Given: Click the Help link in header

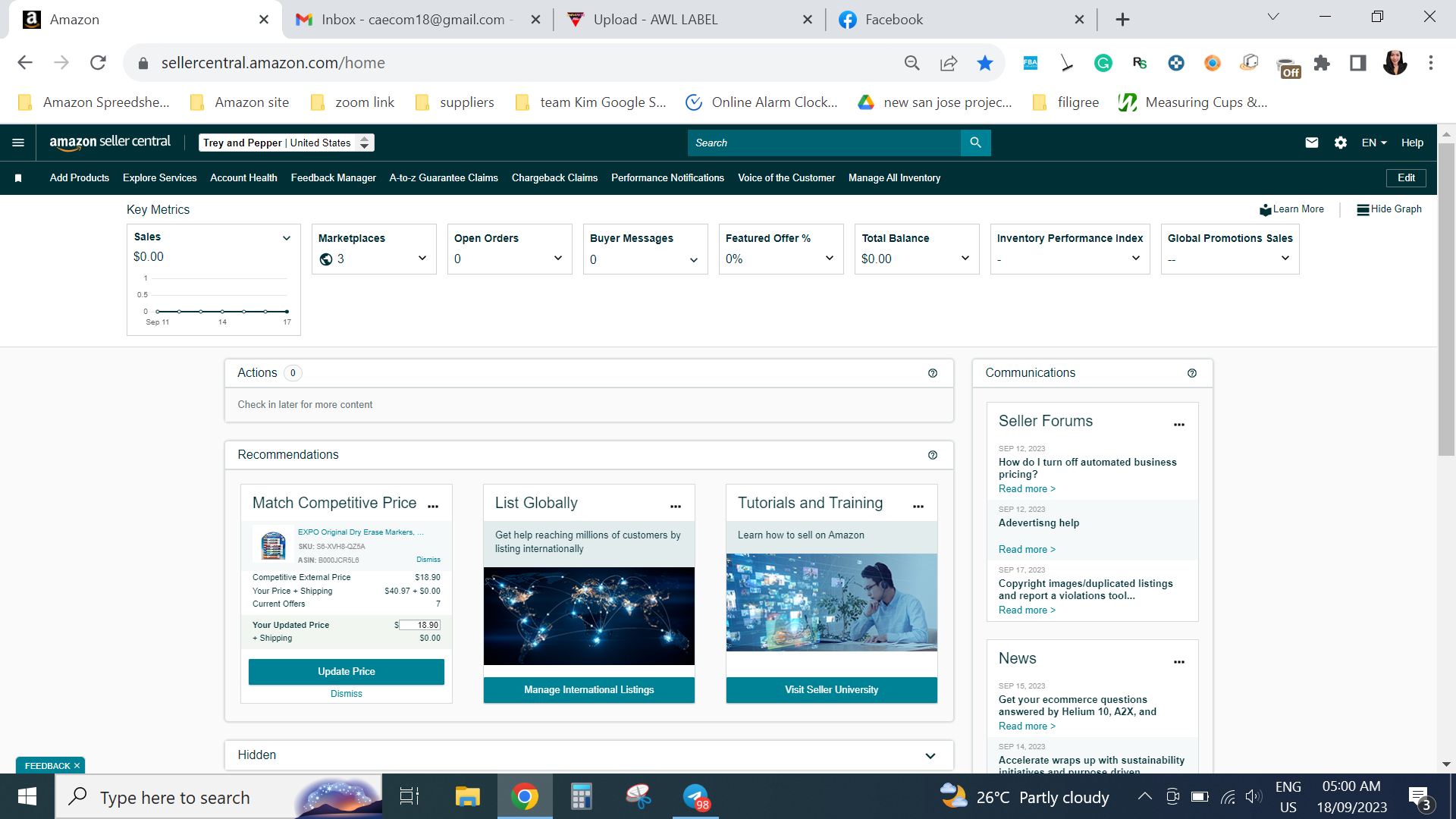Looking at the screenshot, I should pos(1412,143).
